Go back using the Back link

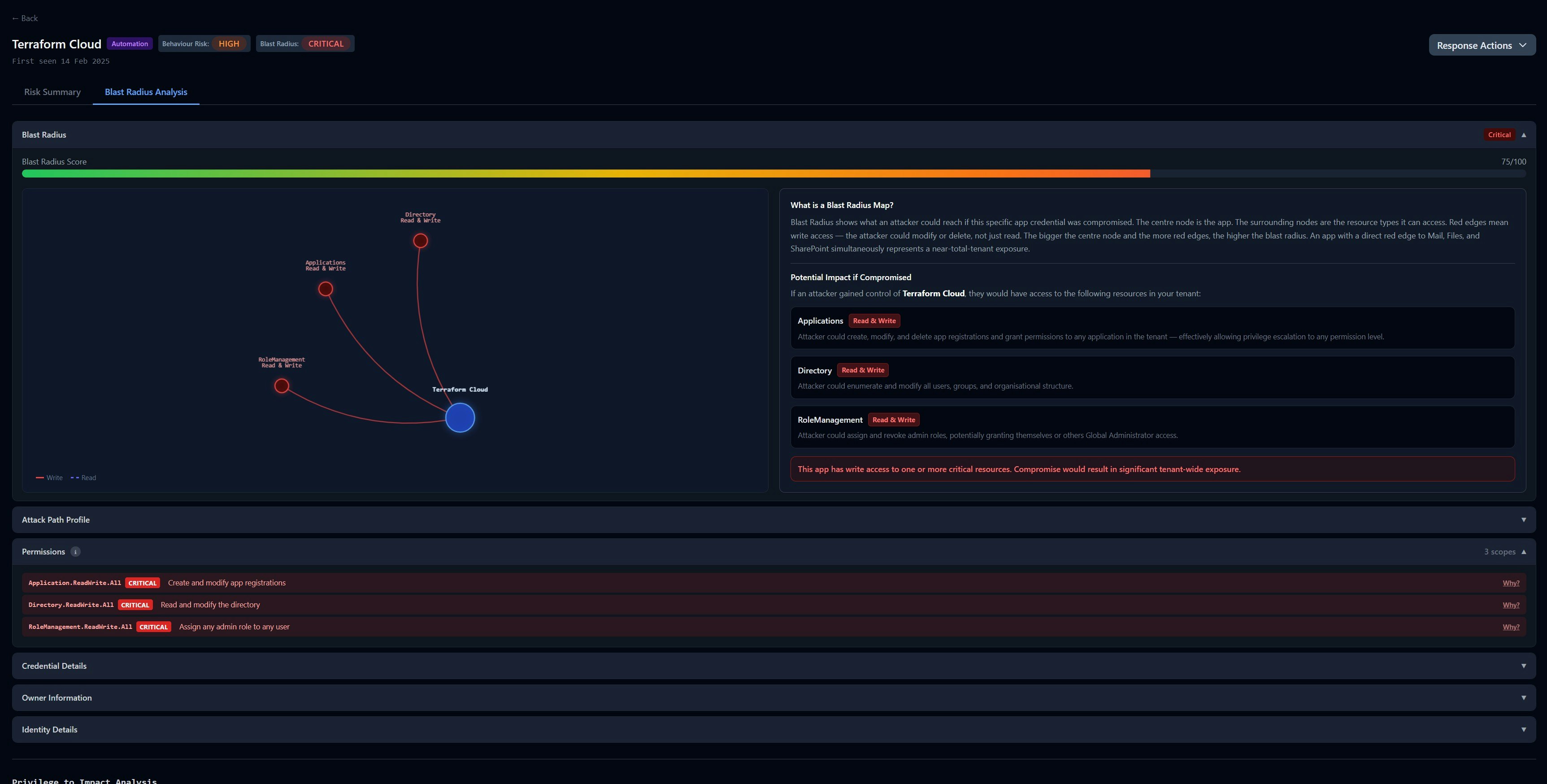[x=25, y=18]
